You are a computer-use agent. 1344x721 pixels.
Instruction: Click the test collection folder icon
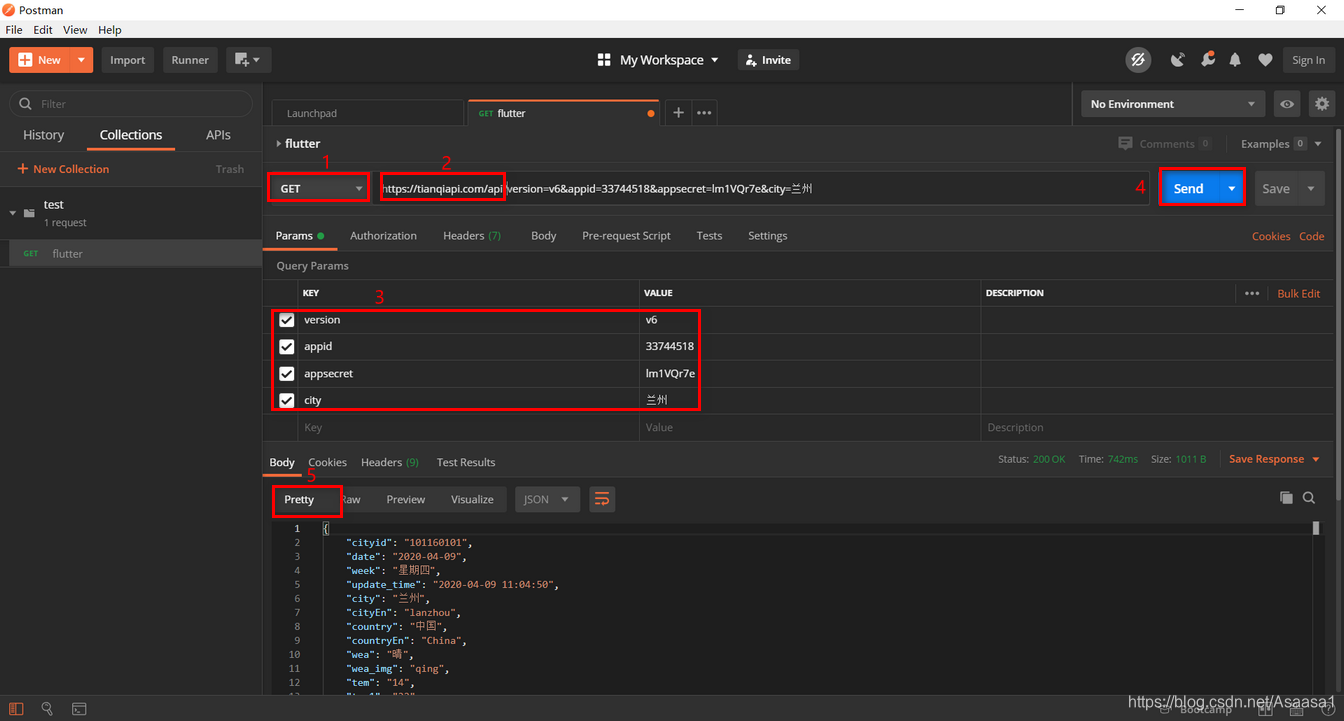click(x=29, y=213)
